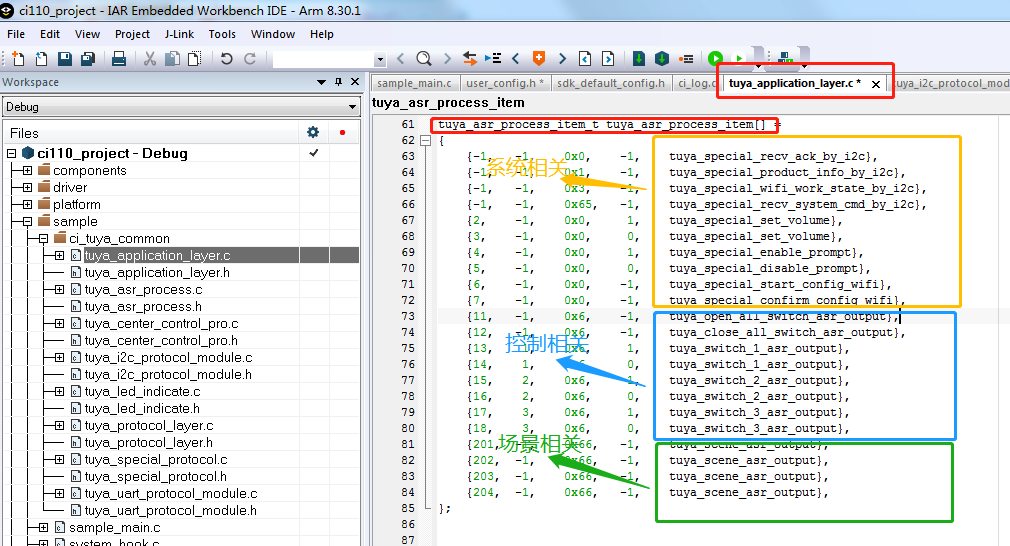The image size is (1010, 546).
Task: Open the workspace options gear icon
Action: point(313,132)
